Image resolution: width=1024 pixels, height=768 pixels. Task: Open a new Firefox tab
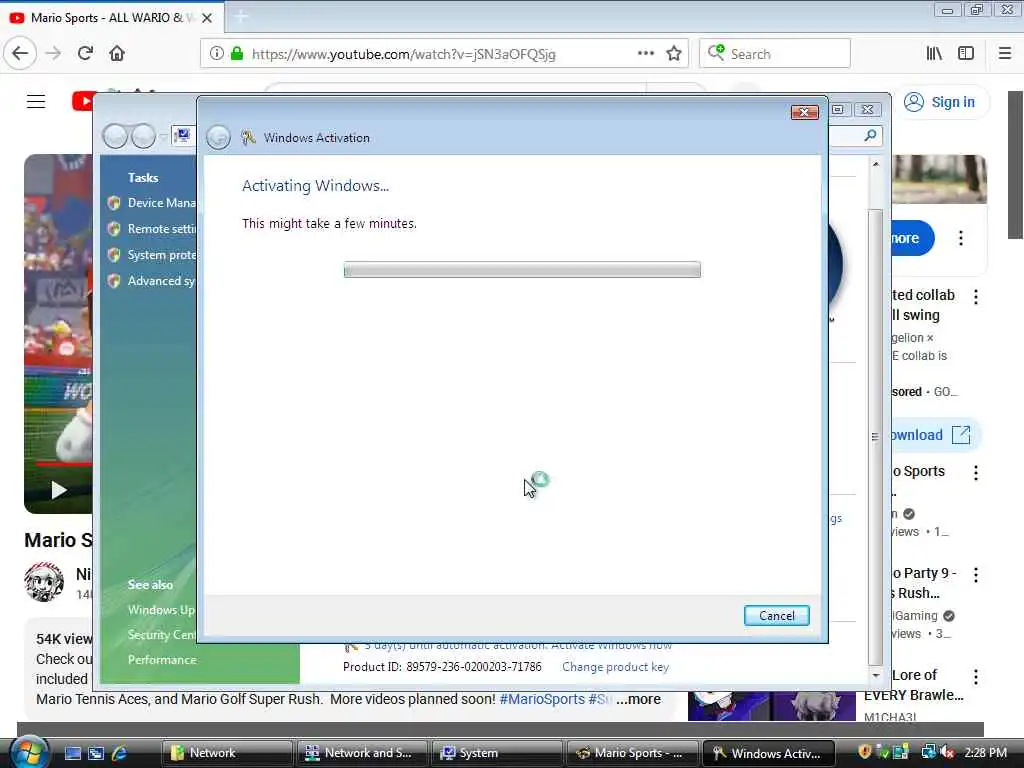(240, 16)
